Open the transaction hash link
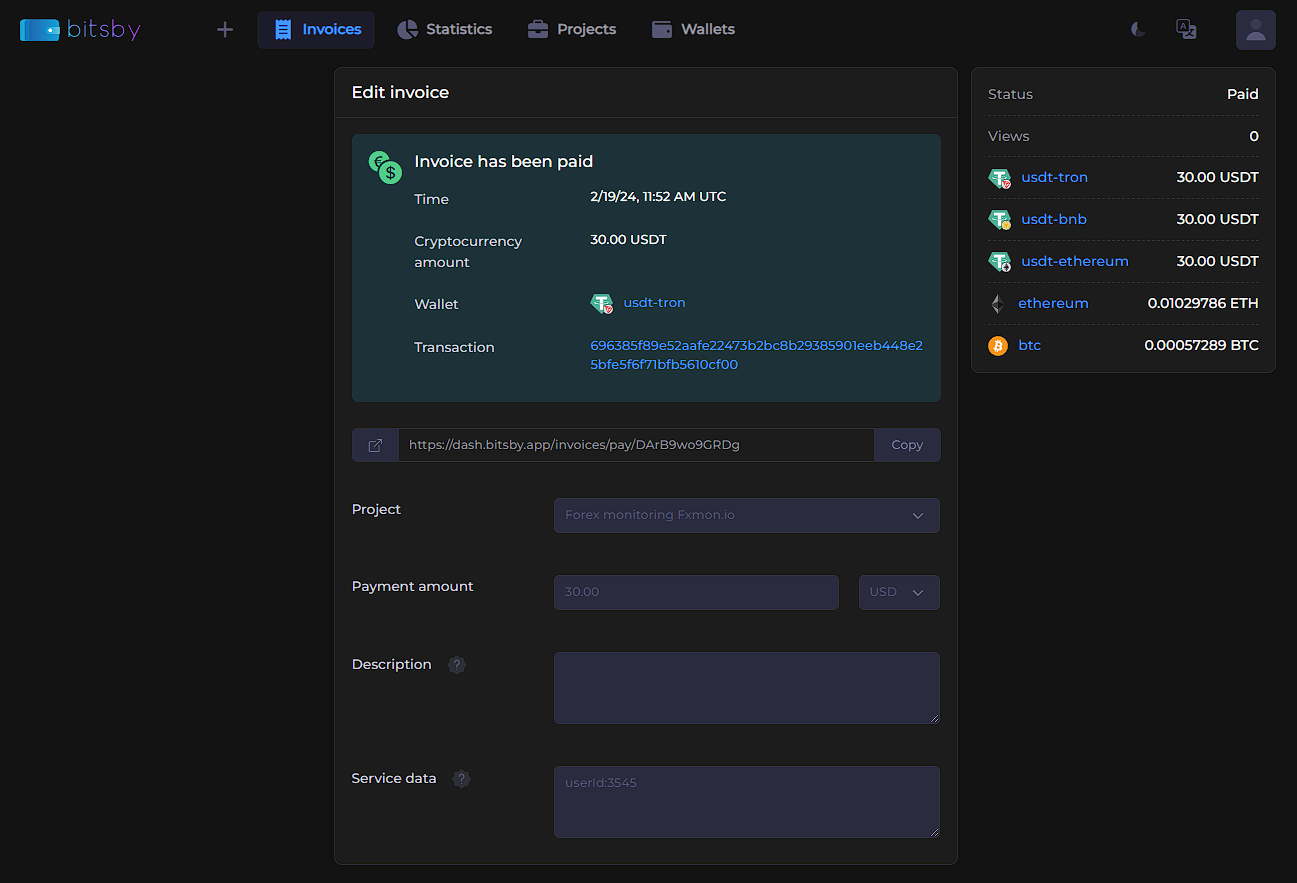 [x=756, y=355]
